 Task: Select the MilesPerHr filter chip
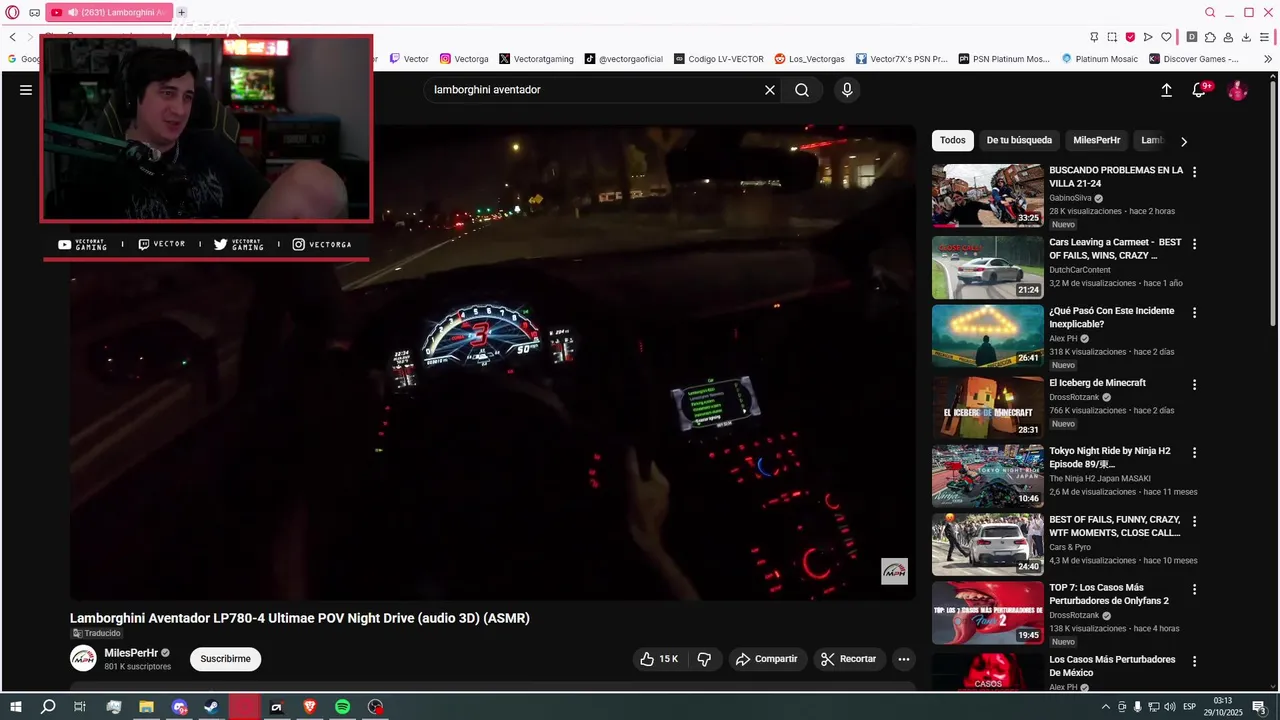(x=1096, y=140)
